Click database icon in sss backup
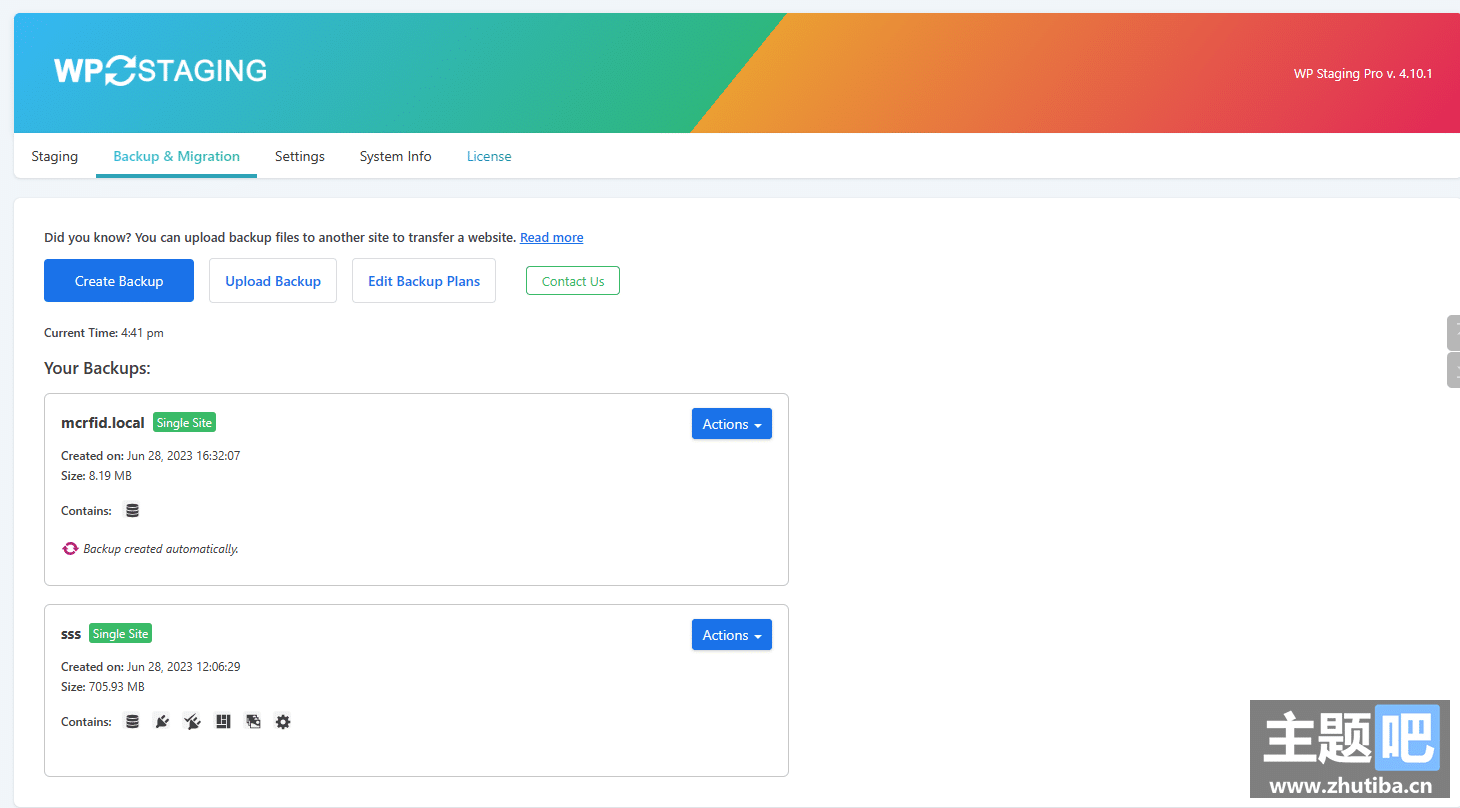This screenshot has width=1460, height=808. 132,721
